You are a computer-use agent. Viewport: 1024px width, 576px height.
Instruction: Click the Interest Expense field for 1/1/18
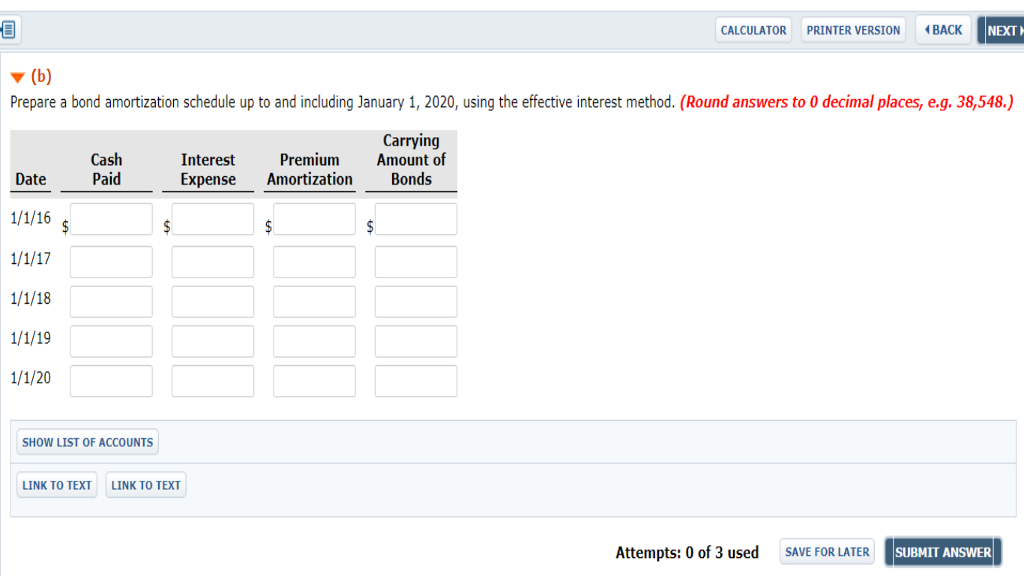pyautogui.click(x=212, y=302)
